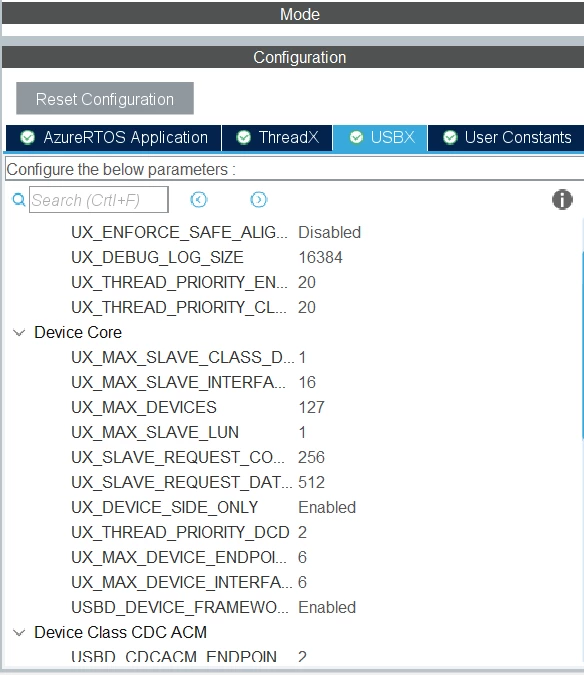This screenshot has width=584, height=675.
Task: Click value 6 of UX_MAX_DEVICE_INTERFA
Action: pos(302,582)
